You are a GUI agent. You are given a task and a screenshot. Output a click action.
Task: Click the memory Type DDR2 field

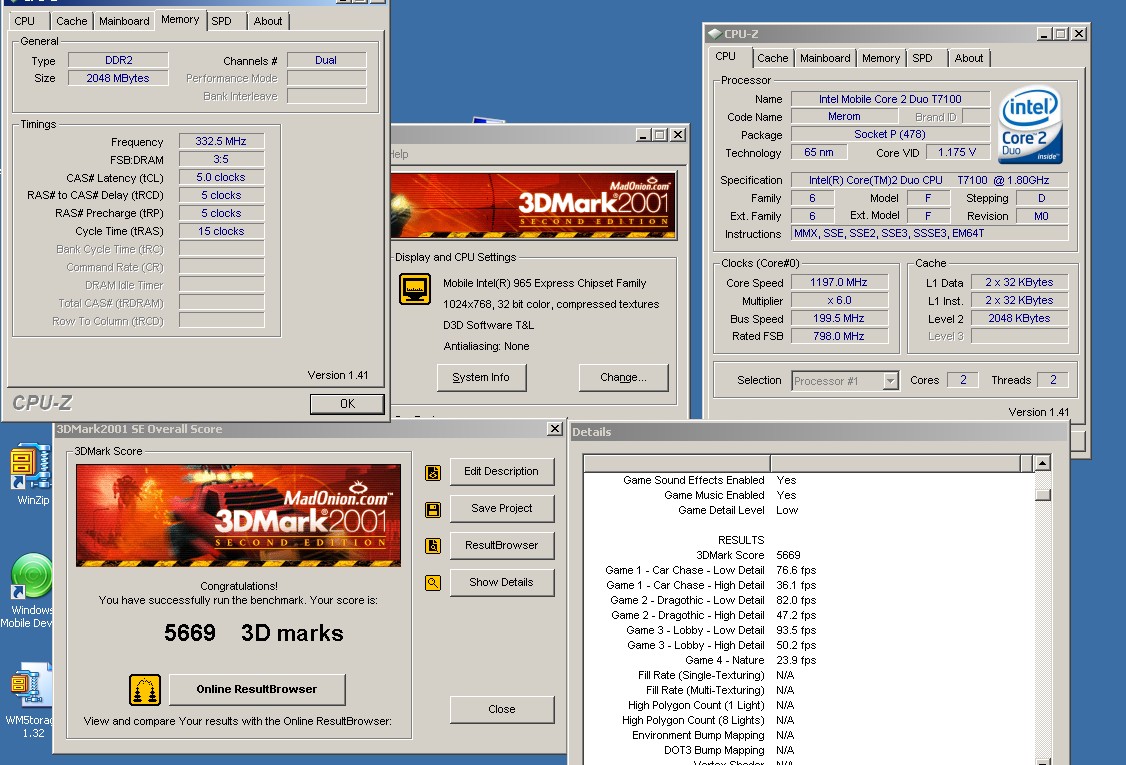[x=118, y=60]
